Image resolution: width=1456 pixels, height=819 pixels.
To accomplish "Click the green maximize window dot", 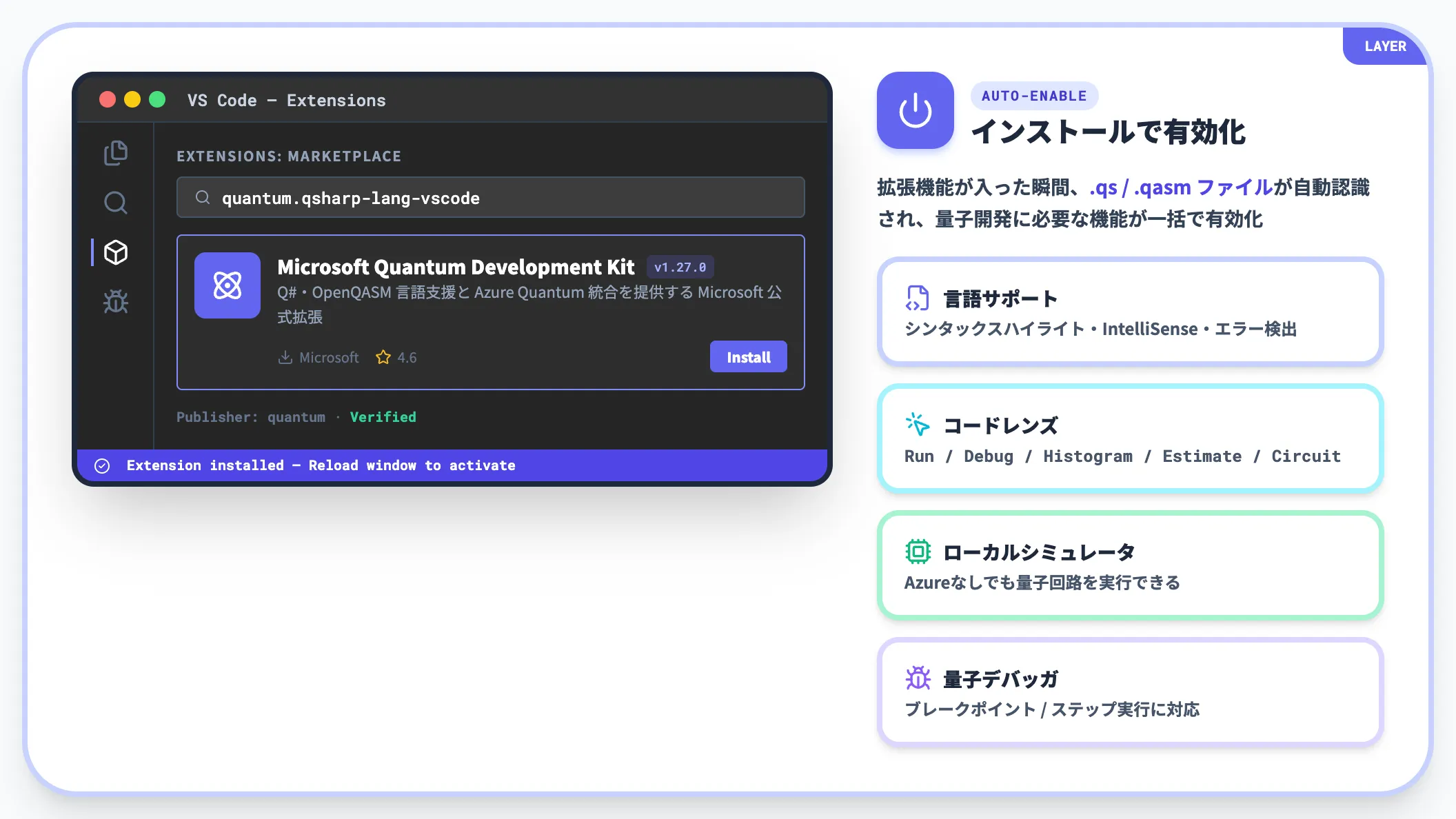I will click(x=157, y=99).
